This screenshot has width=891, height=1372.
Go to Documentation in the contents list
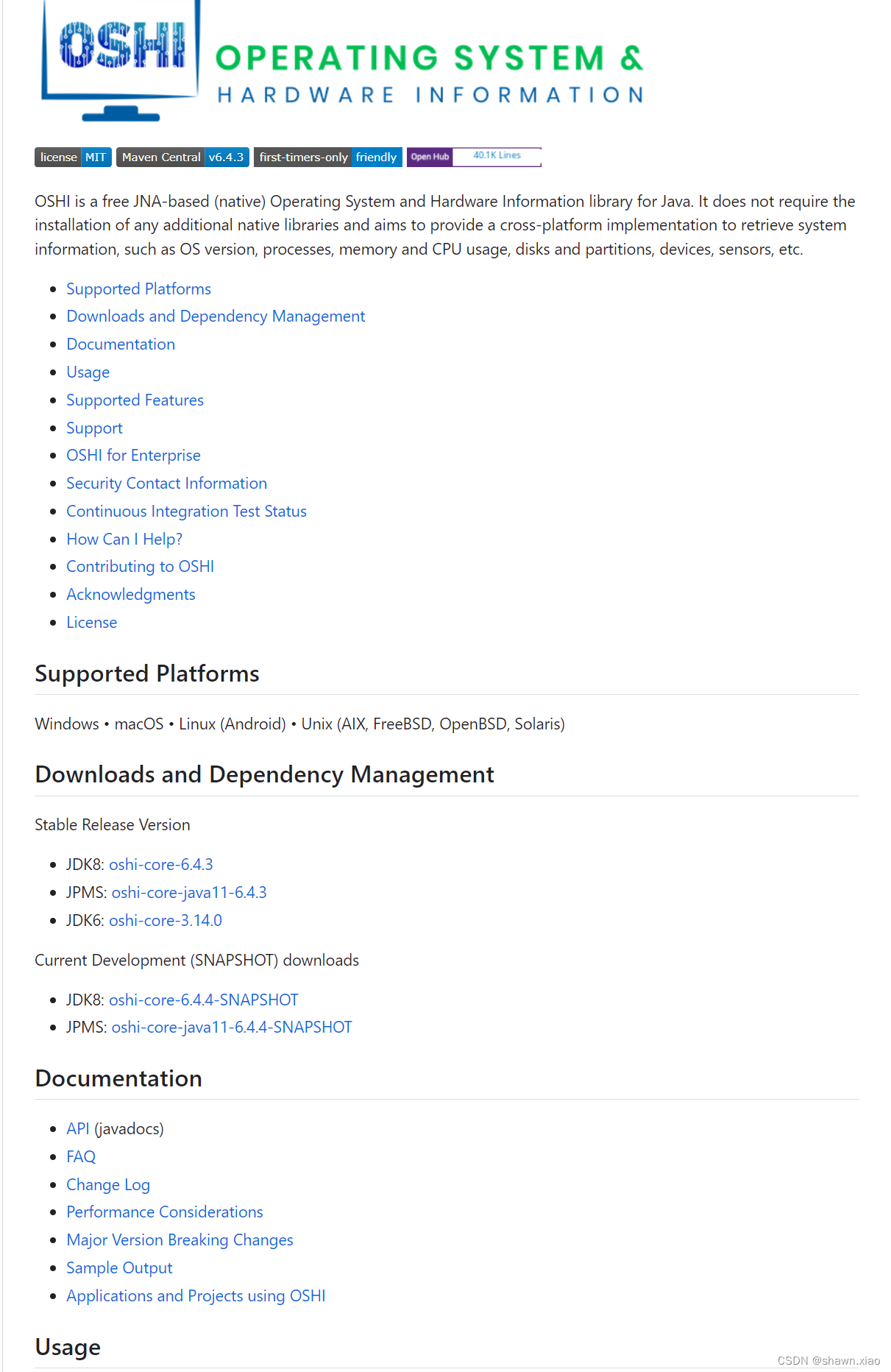coord(121,344)
